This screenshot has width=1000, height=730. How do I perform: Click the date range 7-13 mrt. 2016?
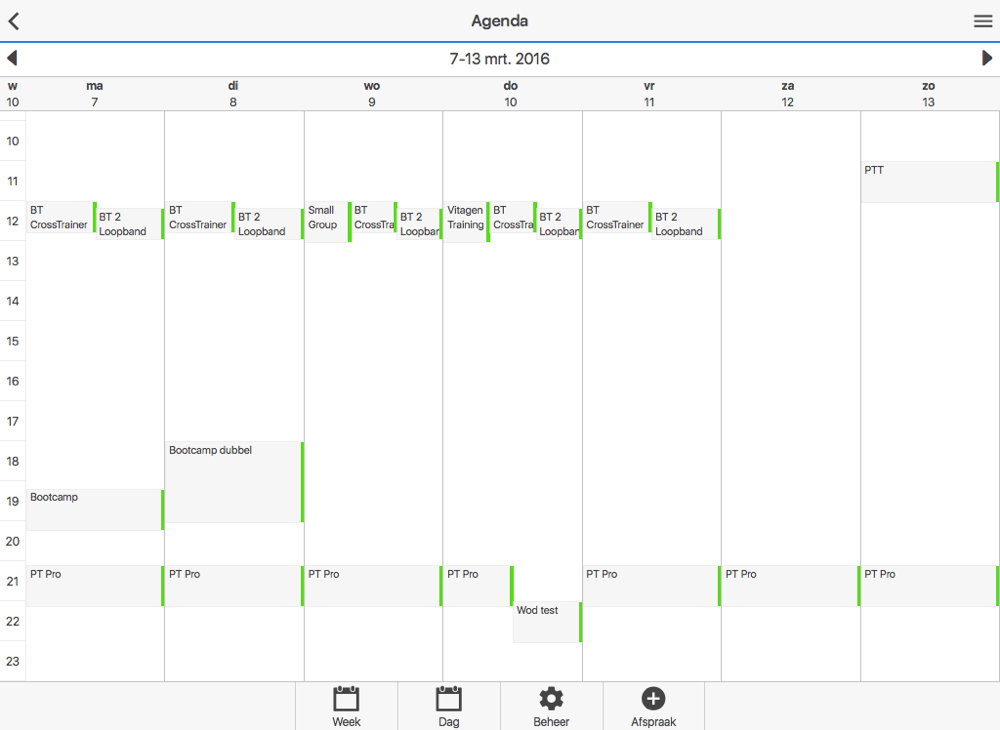coord(499,59)
